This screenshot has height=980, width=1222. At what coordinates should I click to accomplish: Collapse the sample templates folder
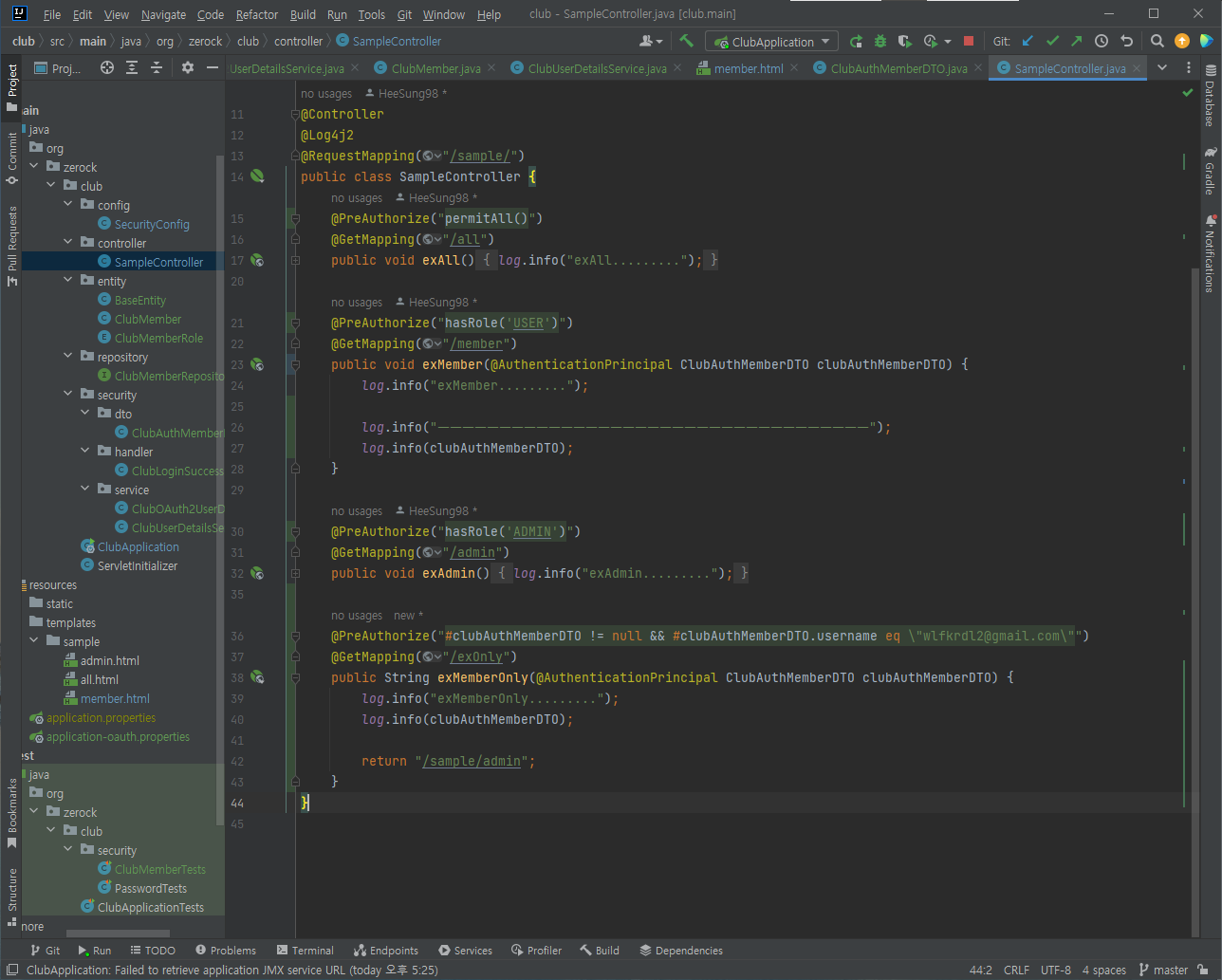tap(34, 641)
